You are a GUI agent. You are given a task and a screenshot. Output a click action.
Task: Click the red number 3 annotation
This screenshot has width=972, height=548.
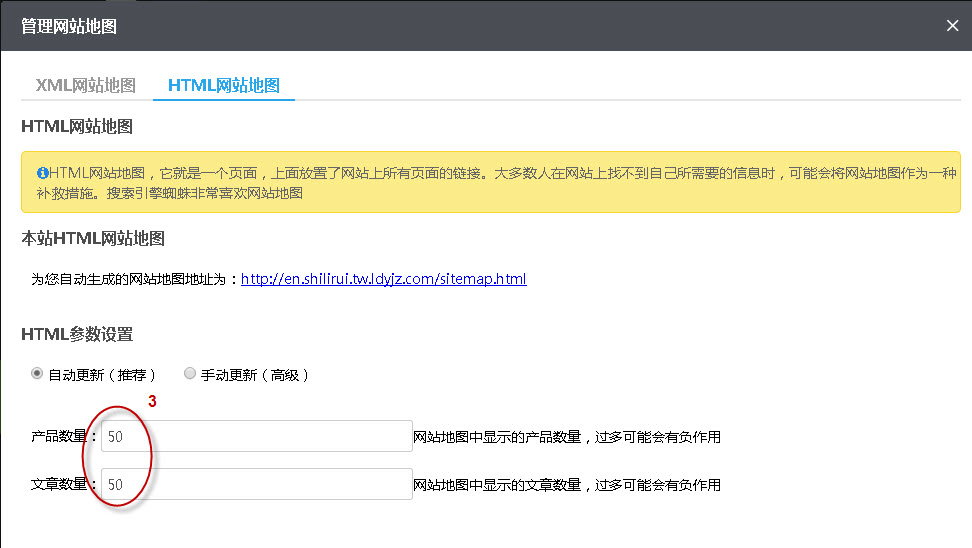pos(153,402)
